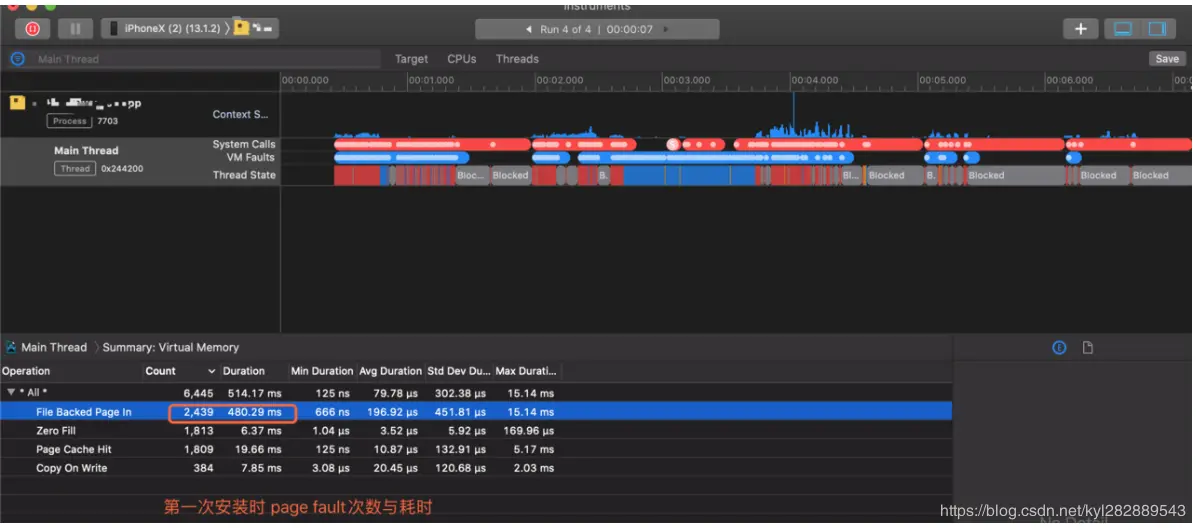
Task: Click the Process badge next to 7703
Action: pos(69,121)
